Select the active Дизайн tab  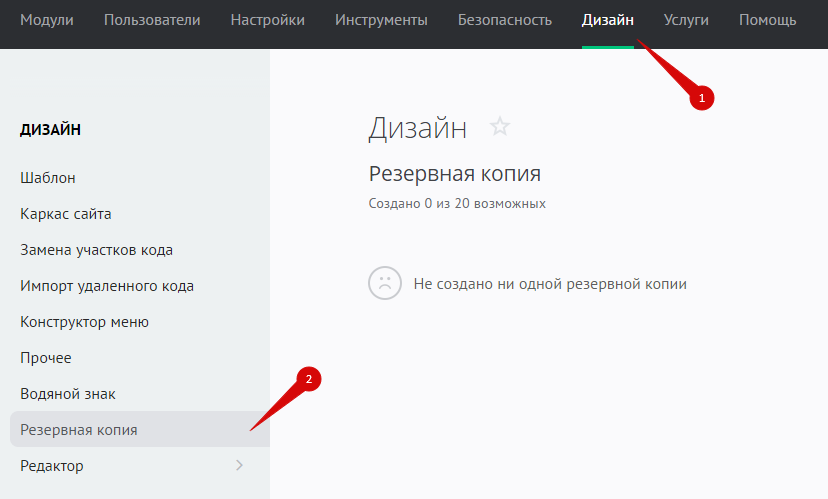pyautogui.click(x=607, y=20)
